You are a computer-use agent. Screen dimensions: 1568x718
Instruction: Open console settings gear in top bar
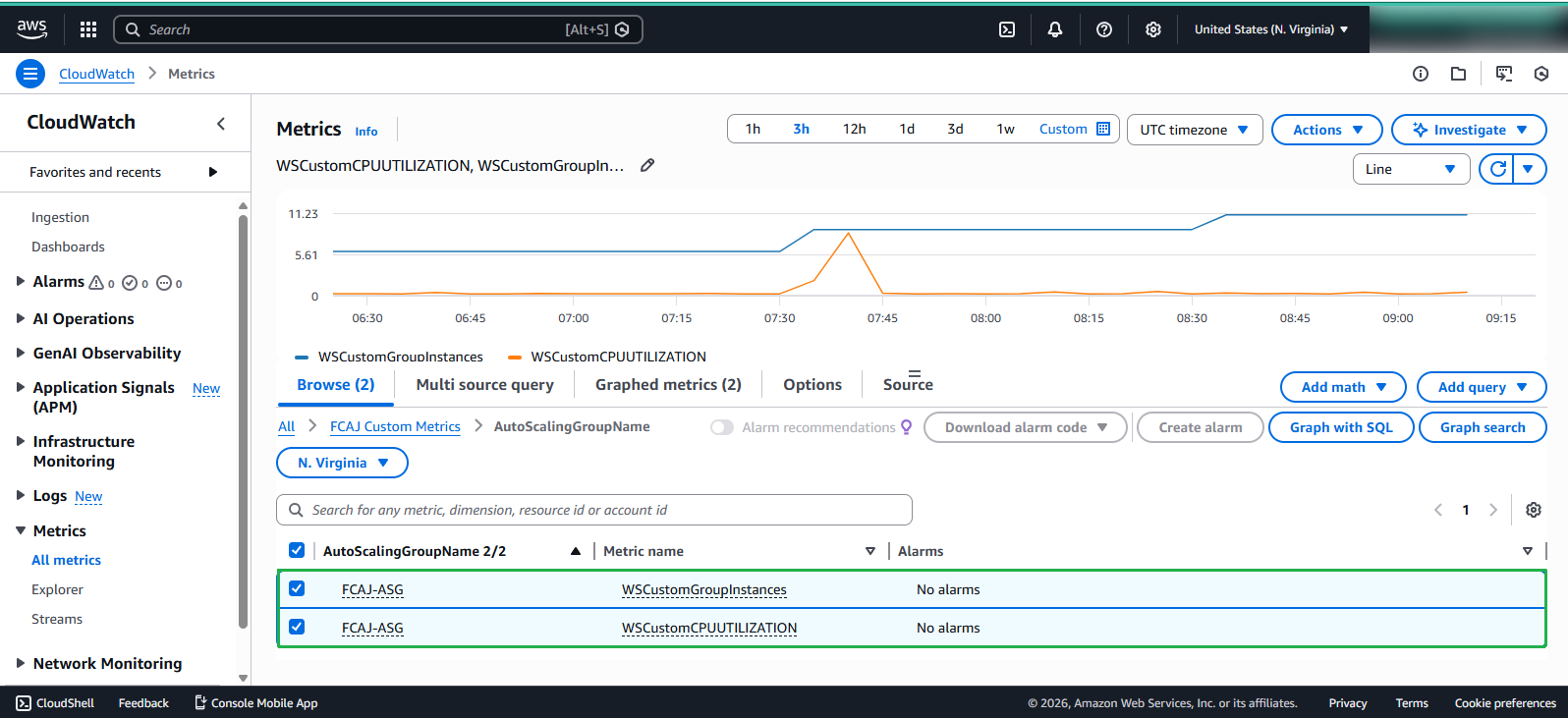point(1153,29)
